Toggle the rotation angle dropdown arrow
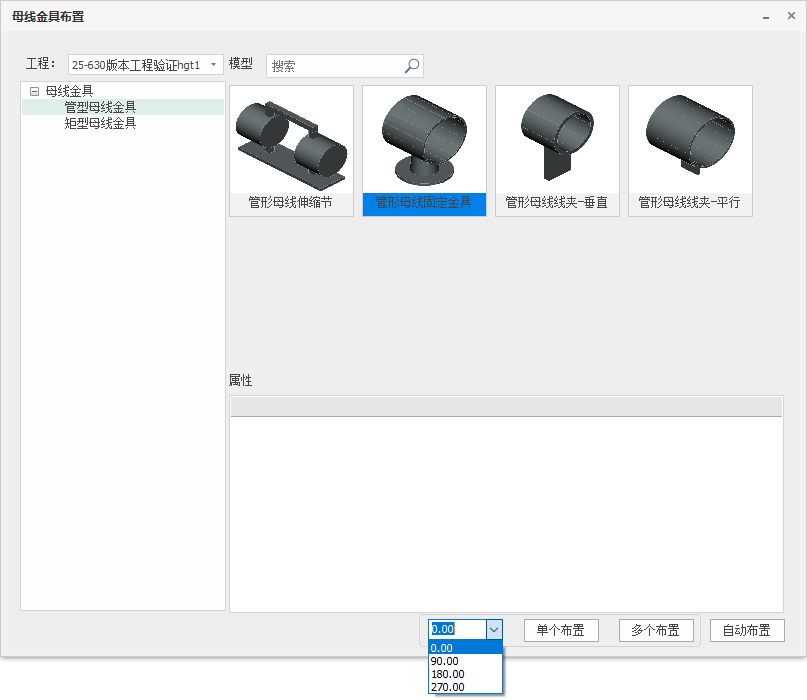The height and width of the screenshot is (700, 807). (x=493, y=629)
